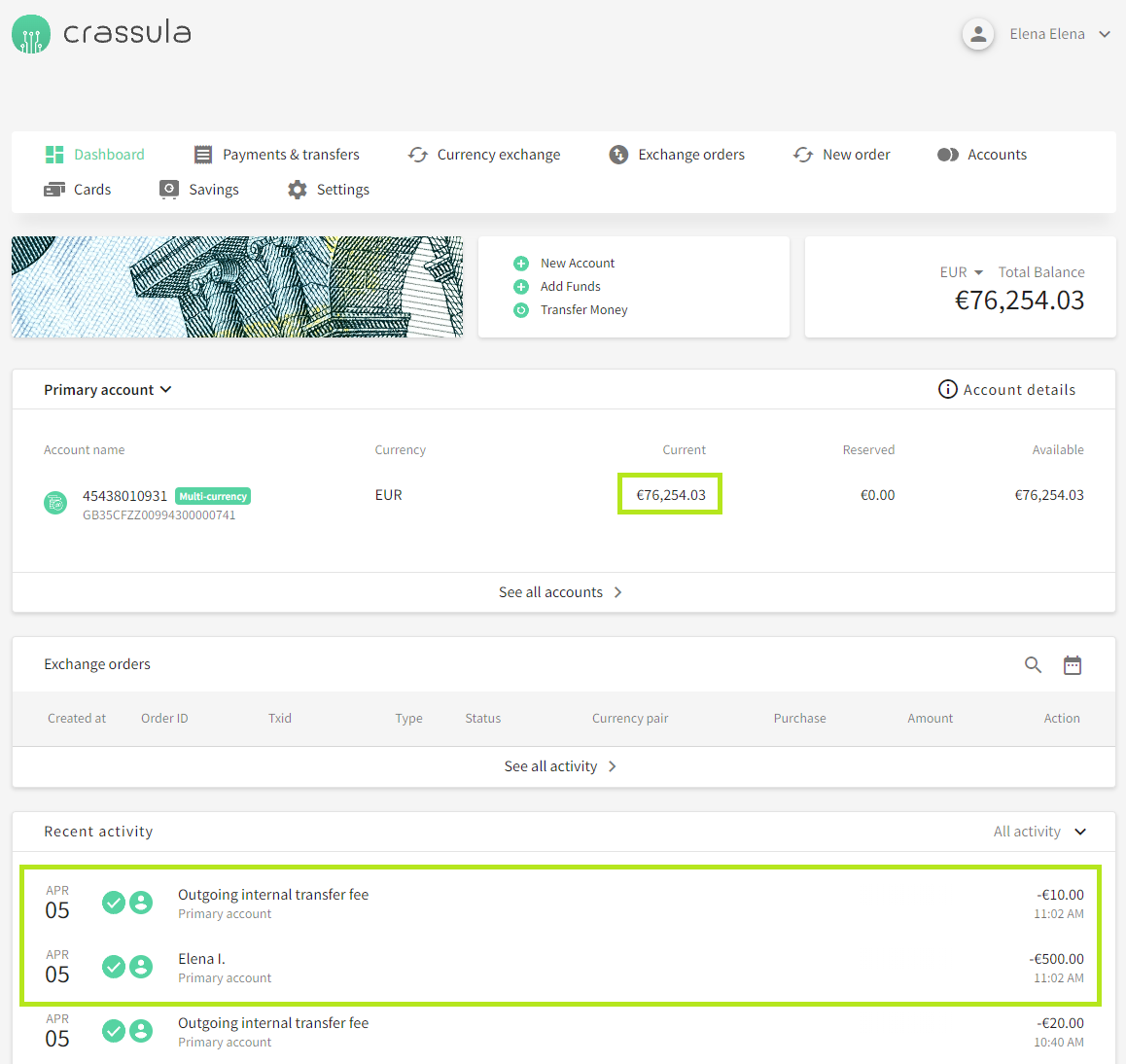Go to Payments & transfers
This screenshot has width=1126, height=1064.
[277, 155]
